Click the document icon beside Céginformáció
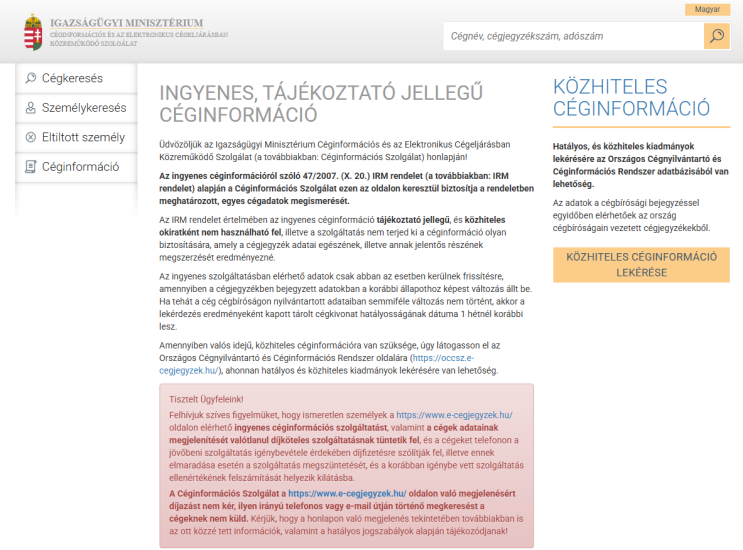The height and width of the screenshot is (550, 743). coord(31,167)
